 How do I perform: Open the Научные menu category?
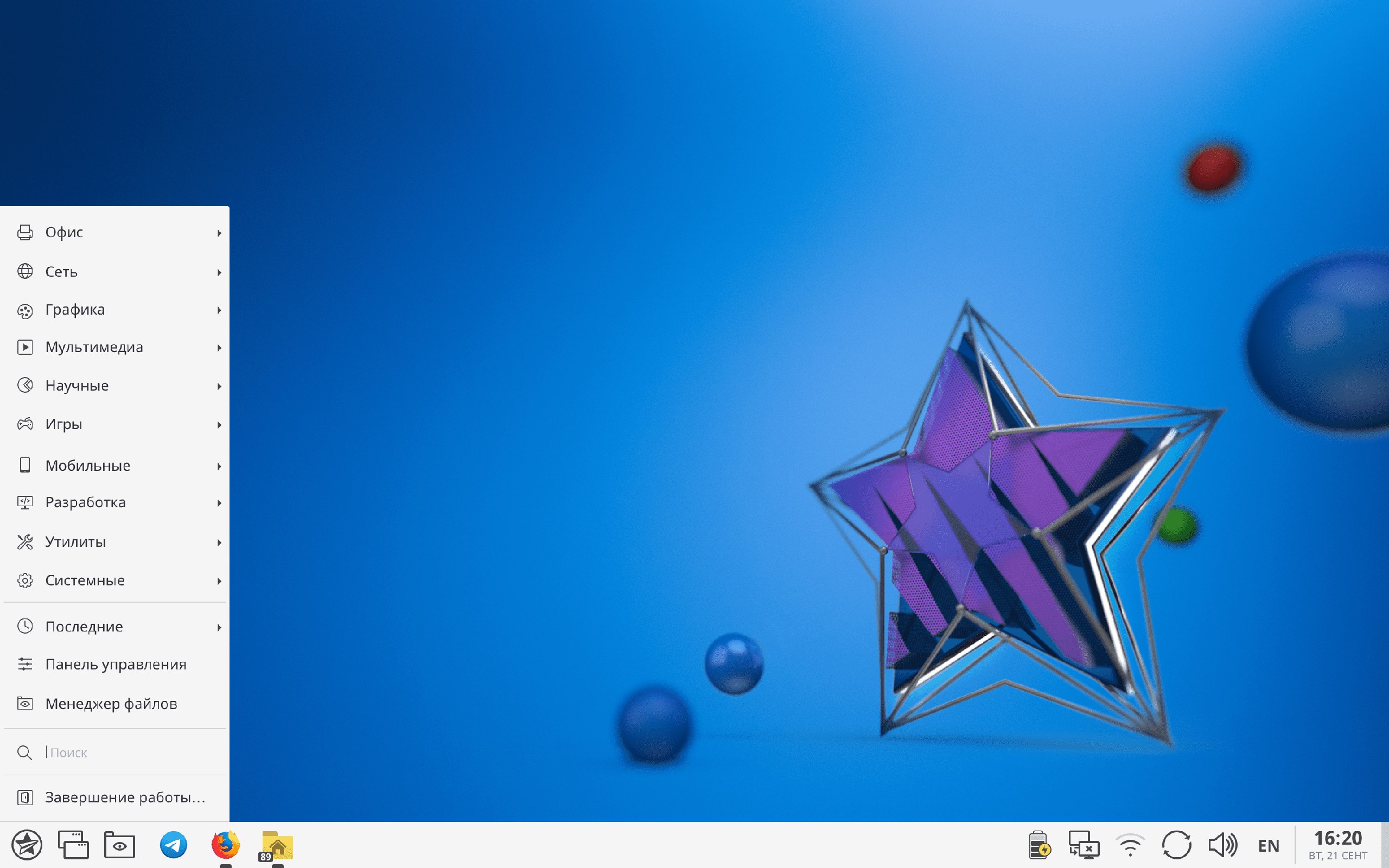pyautogui.click(x=115, y=386)
